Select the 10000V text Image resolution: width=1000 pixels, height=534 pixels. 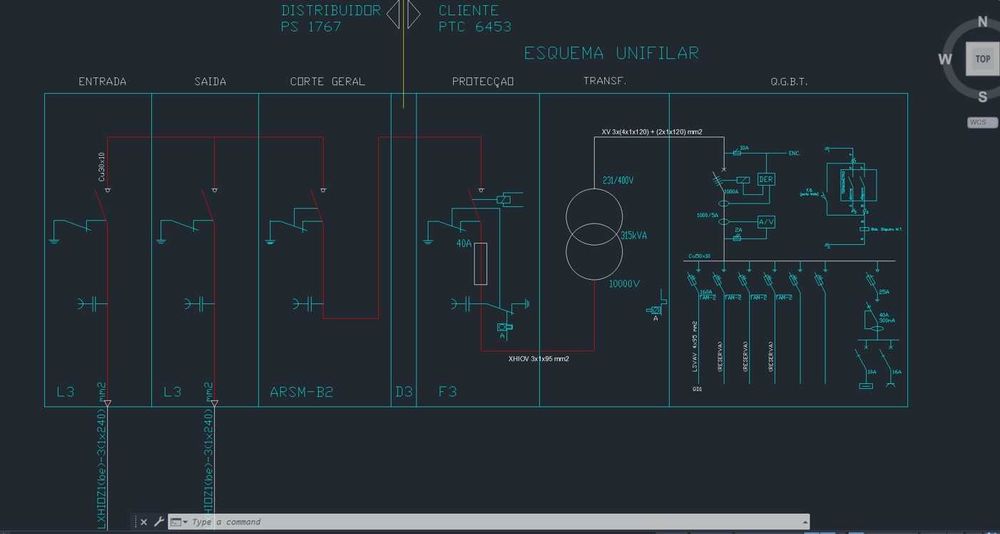[x=624, y=284]
